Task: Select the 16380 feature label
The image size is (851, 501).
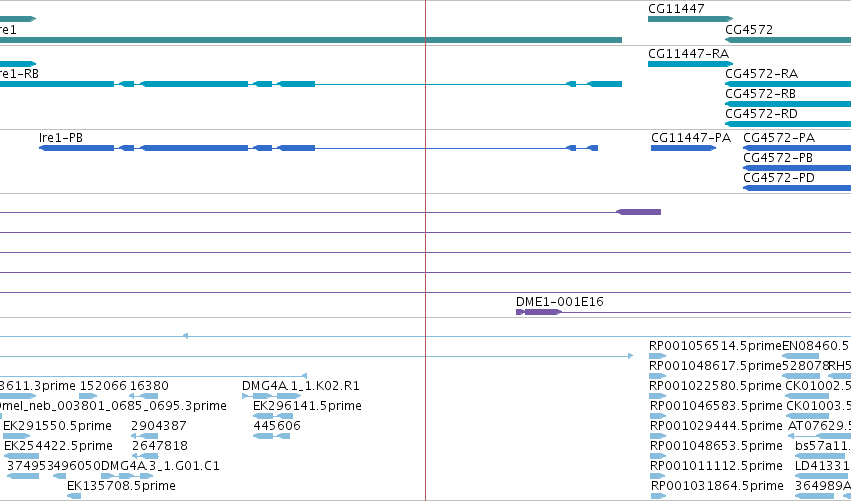Action: coord(149,385)
